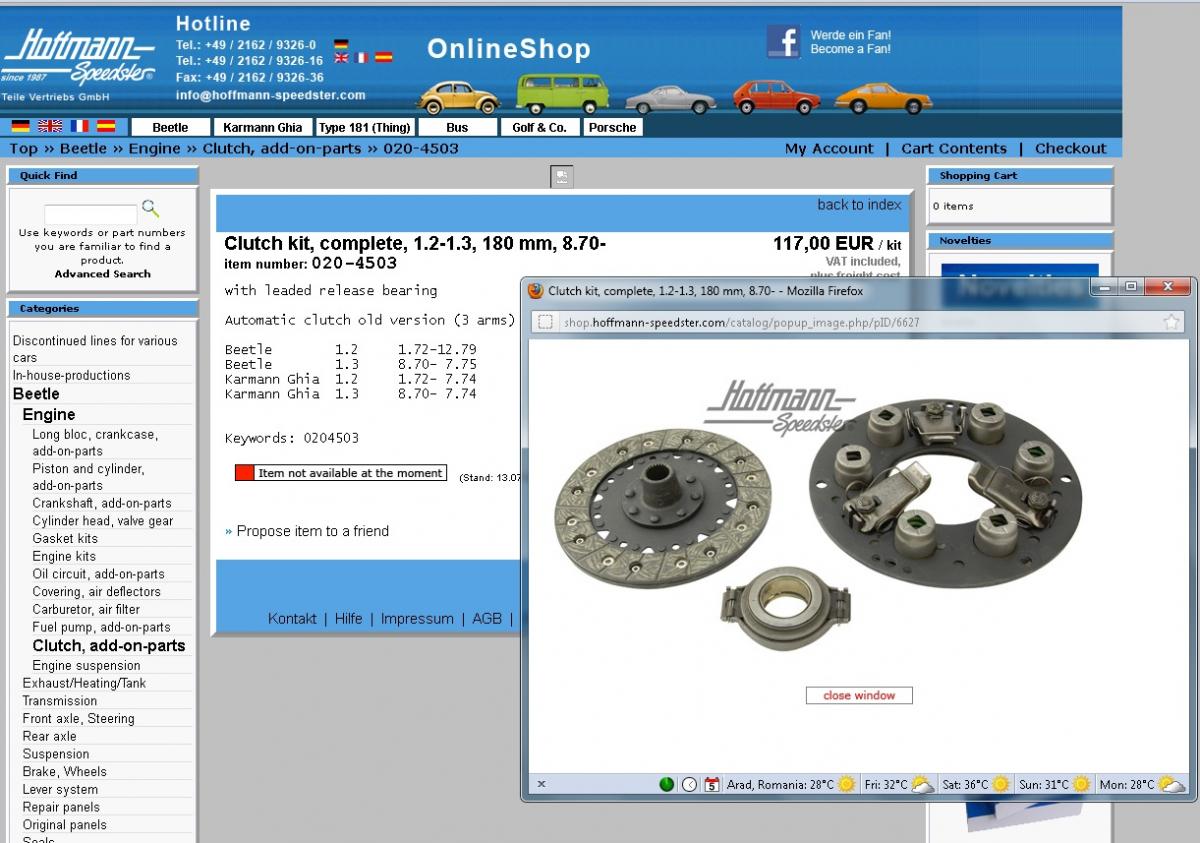Click the Fri: 32°C forecast entry

[899, 784]
